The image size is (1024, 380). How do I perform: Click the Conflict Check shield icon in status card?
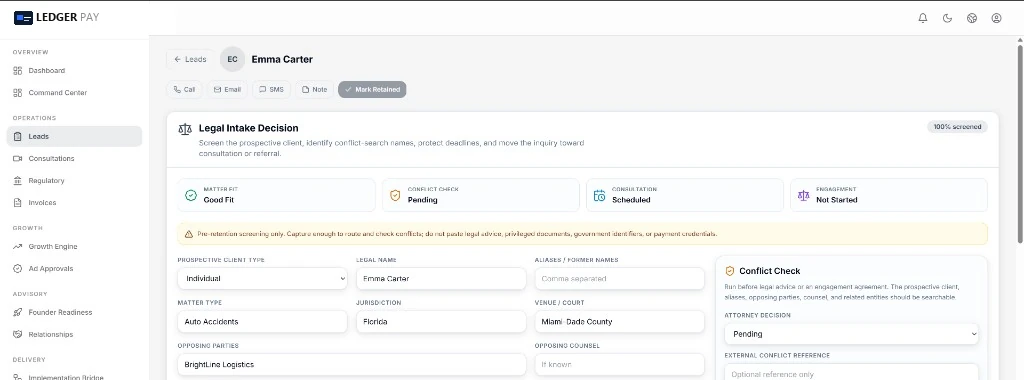pyautogui.click(x=395, y=195)
